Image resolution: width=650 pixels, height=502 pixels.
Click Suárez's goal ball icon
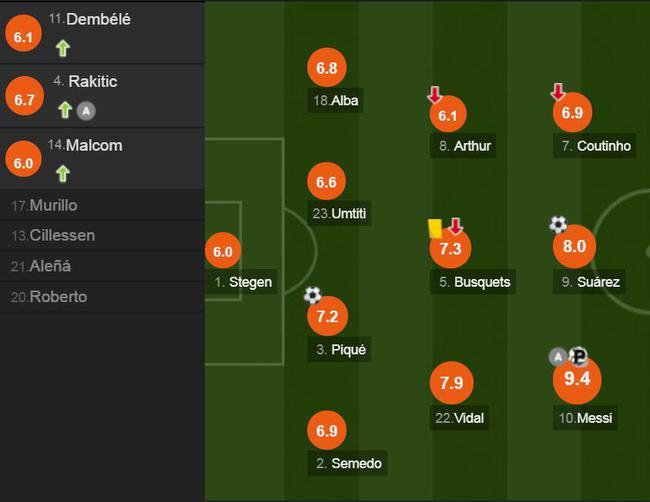558,224
